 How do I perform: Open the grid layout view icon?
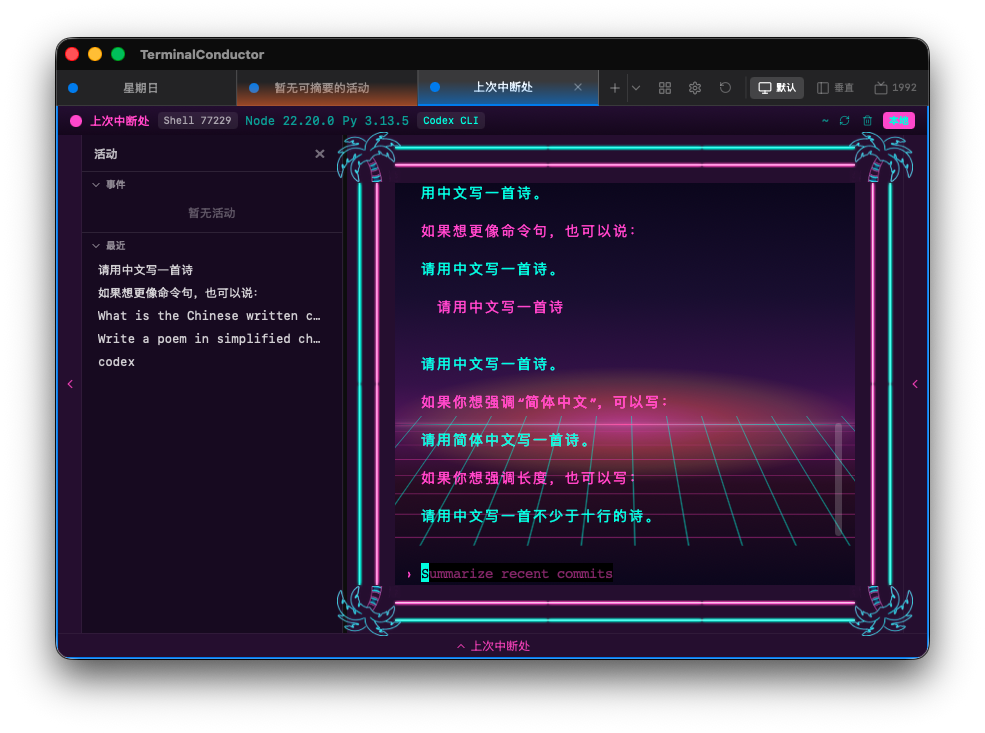click(665, 88)
